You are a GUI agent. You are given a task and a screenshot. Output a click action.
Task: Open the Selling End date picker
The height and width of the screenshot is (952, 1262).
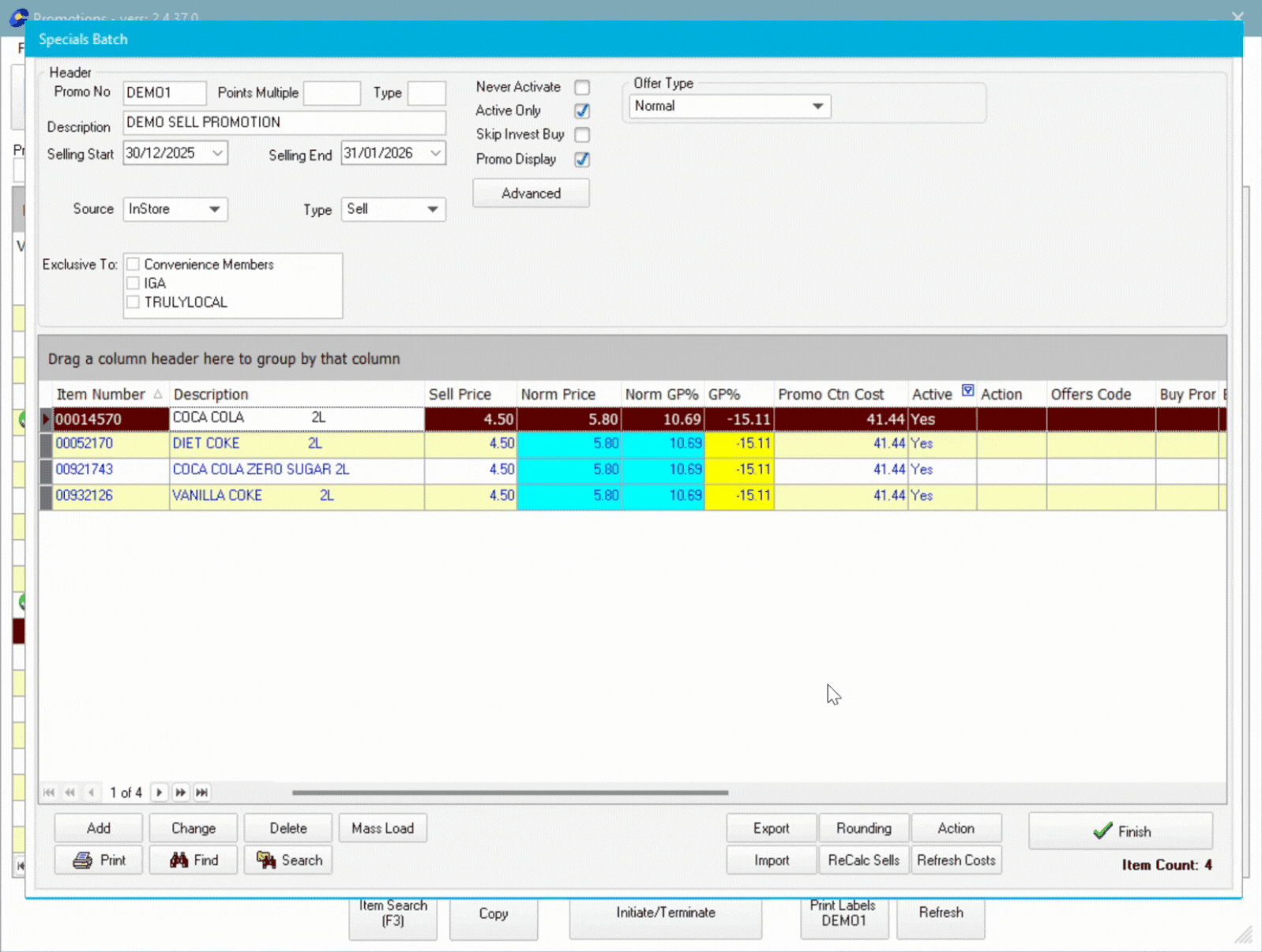coord(435,153)
